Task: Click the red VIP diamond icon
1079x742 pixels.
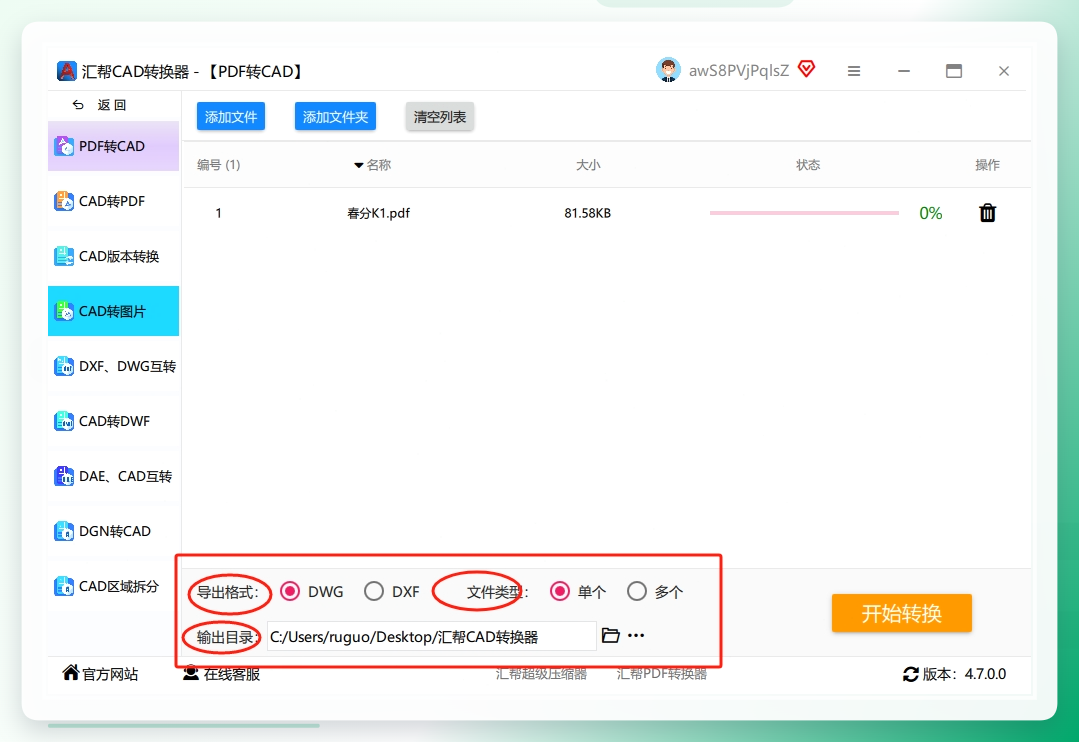Action: 806,69
